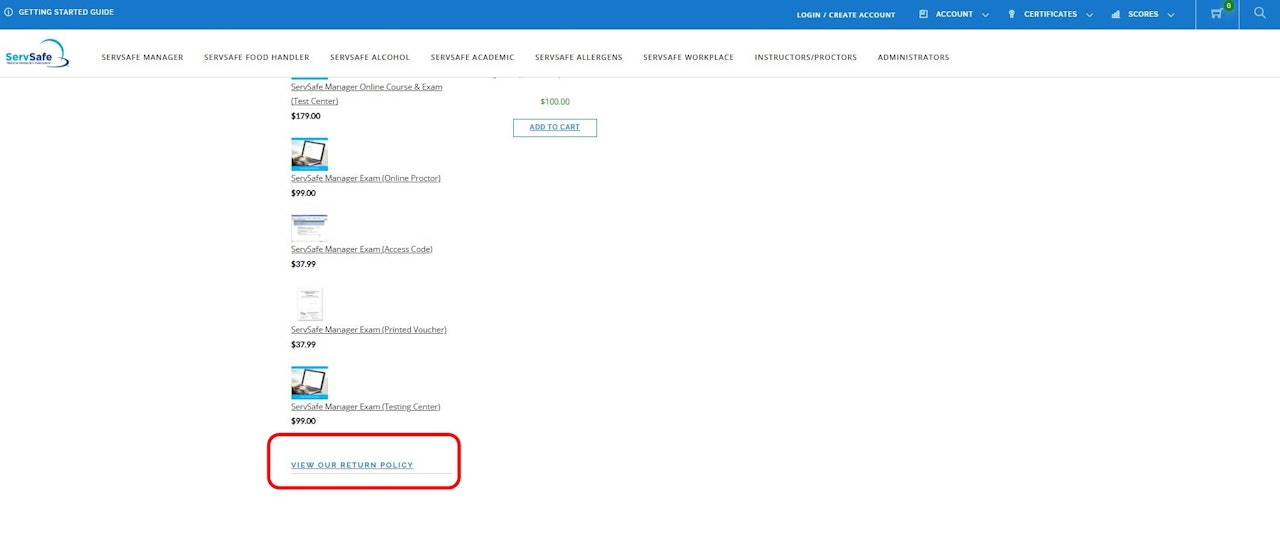Open ServSafe Manager Exam (Online Proctor) link
The height and width of the screenshot is (559, 1280).
coord(366,178)
